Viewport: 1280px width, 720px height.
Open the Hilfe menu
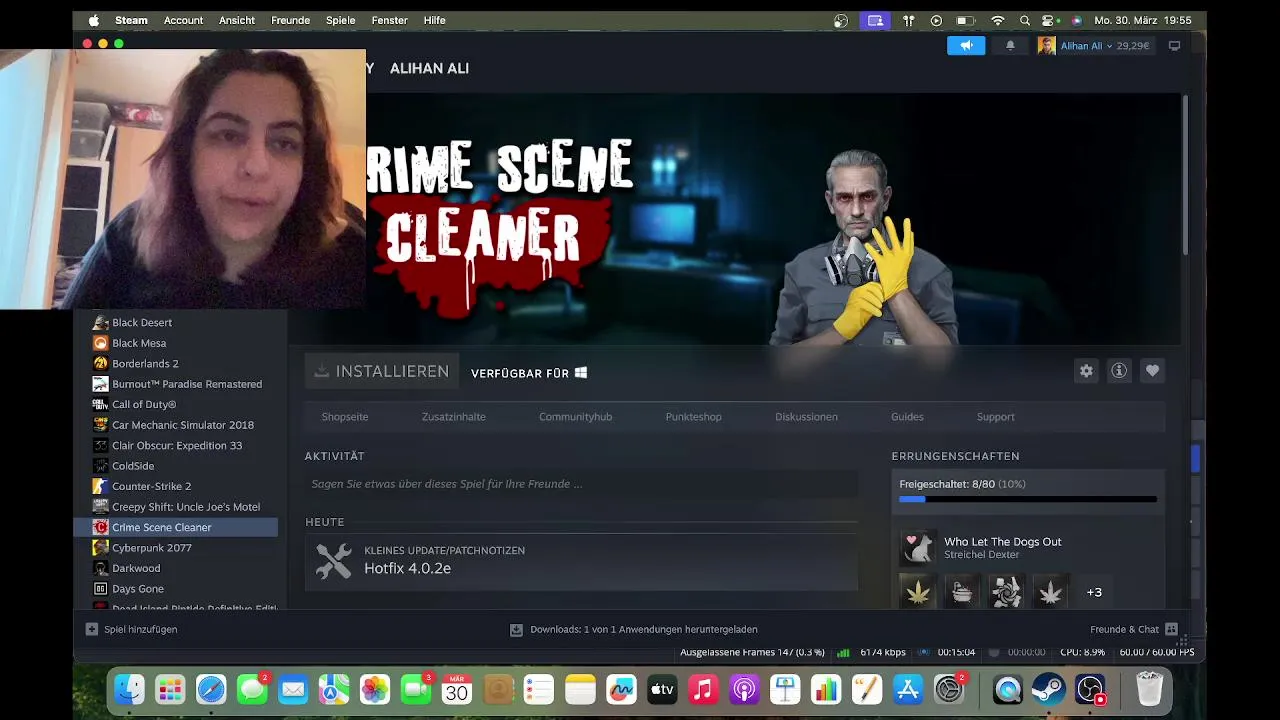[x=434, y=20]
